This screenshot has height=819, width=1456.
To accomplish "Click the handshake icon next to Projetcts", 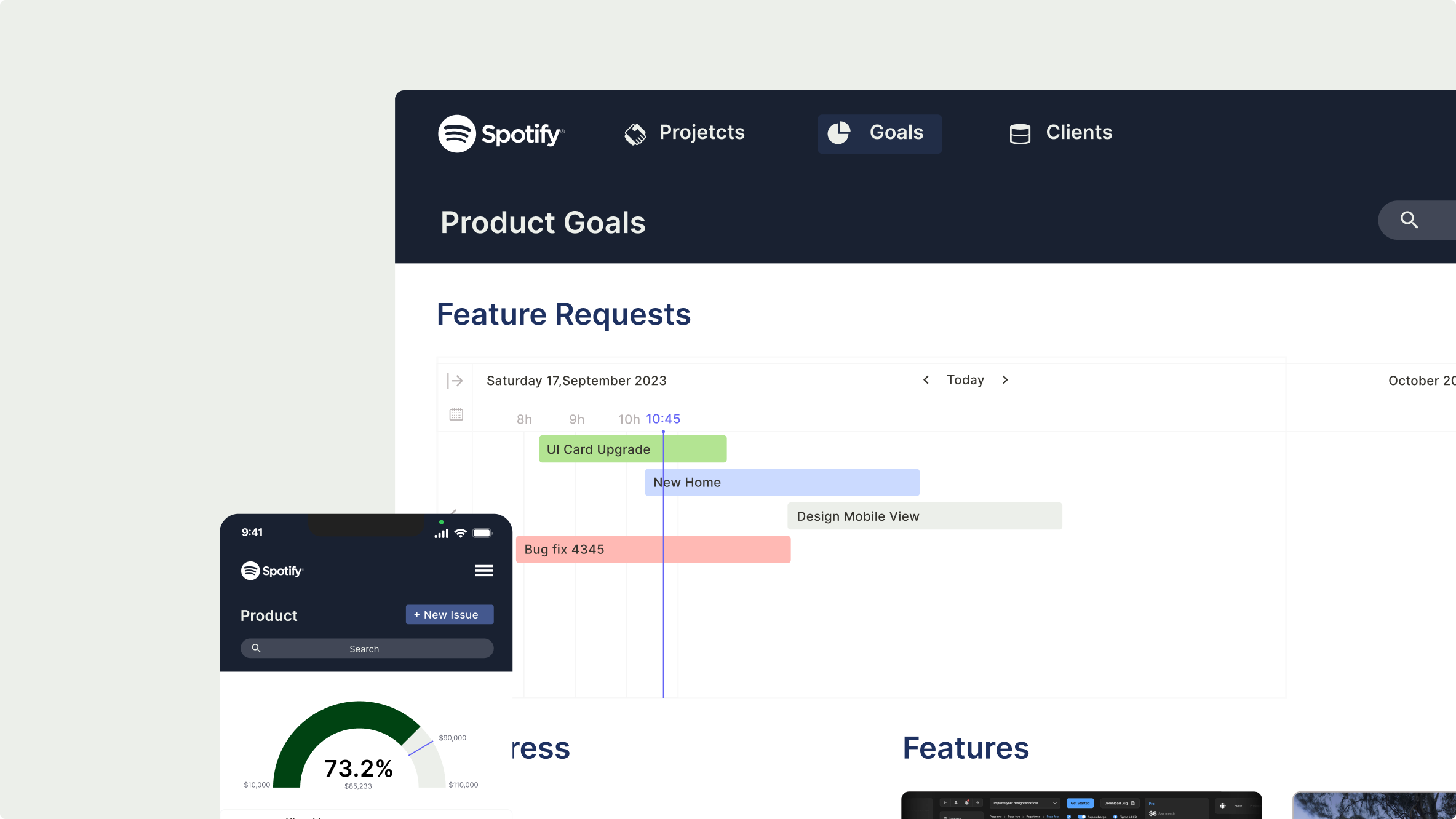I will (x=635, y=133).
